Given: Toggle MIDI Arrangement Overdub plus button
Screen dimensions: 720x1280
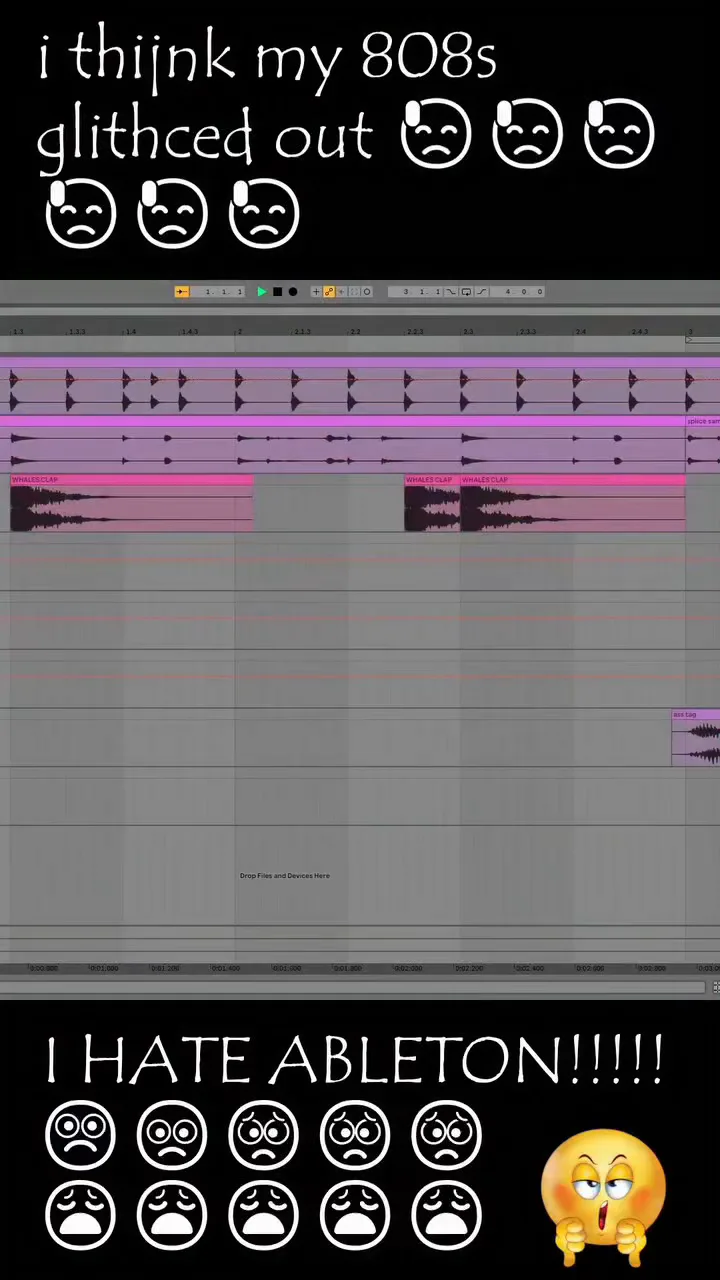Looking at the screenshot, I should (316, 292).
